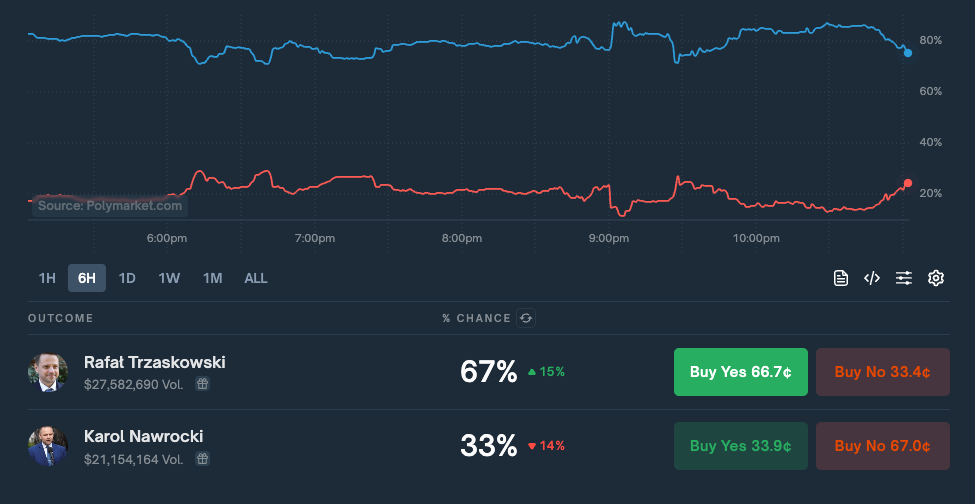This screenshot has height=504, width=975.
Task: Select the 1H time range
Action: click(47, 278)
